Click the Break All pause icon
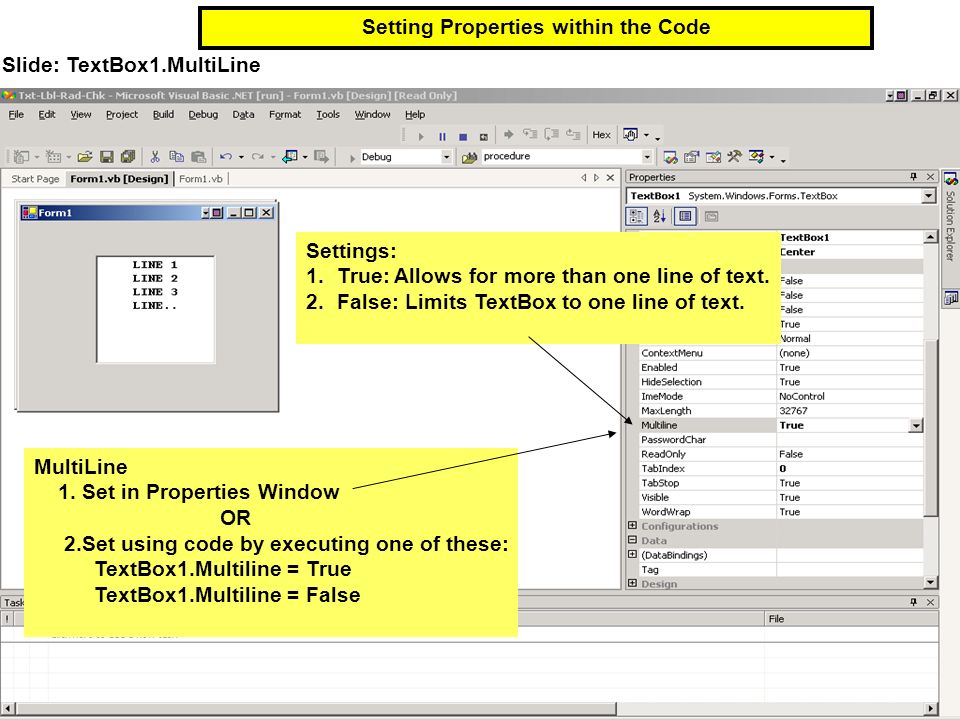 pyautogui.click(x=443, y=137)
